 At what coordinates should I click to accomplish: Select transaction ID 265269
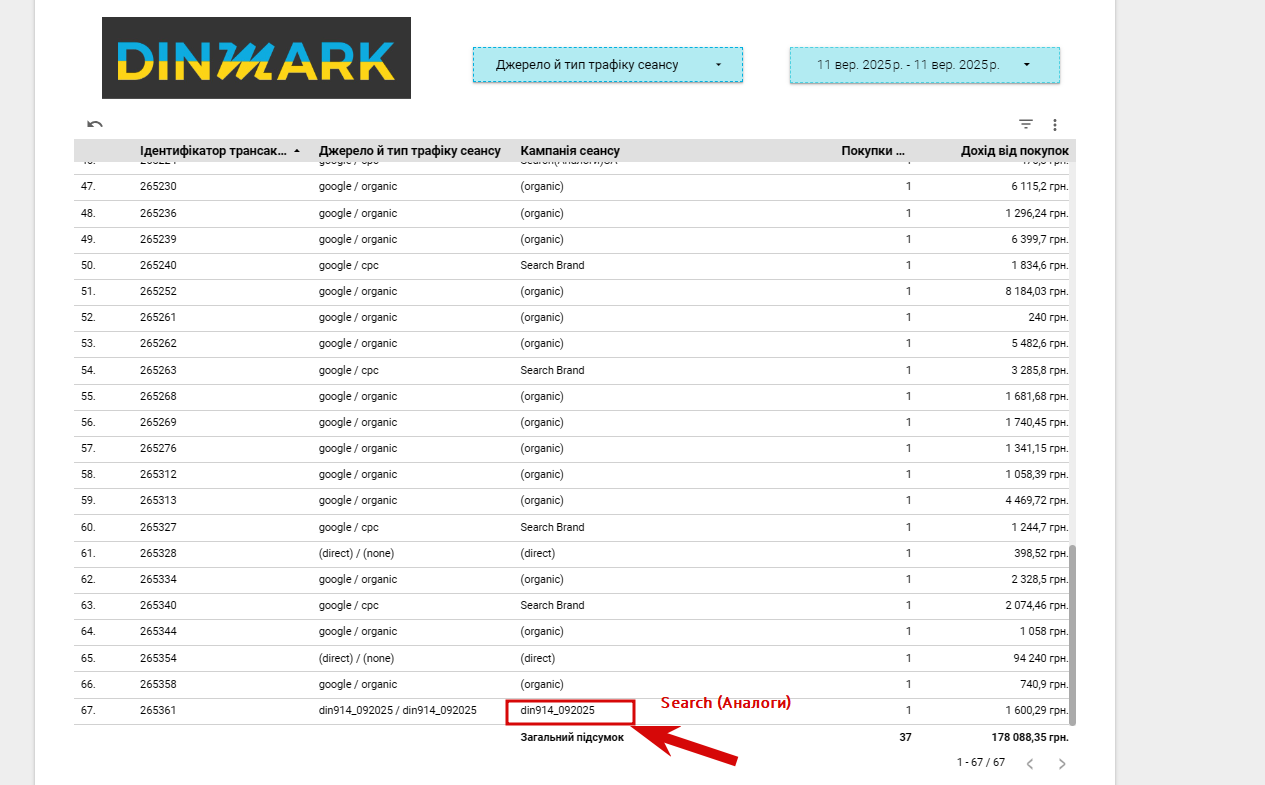pyautogui.click(x=158, y=422)
